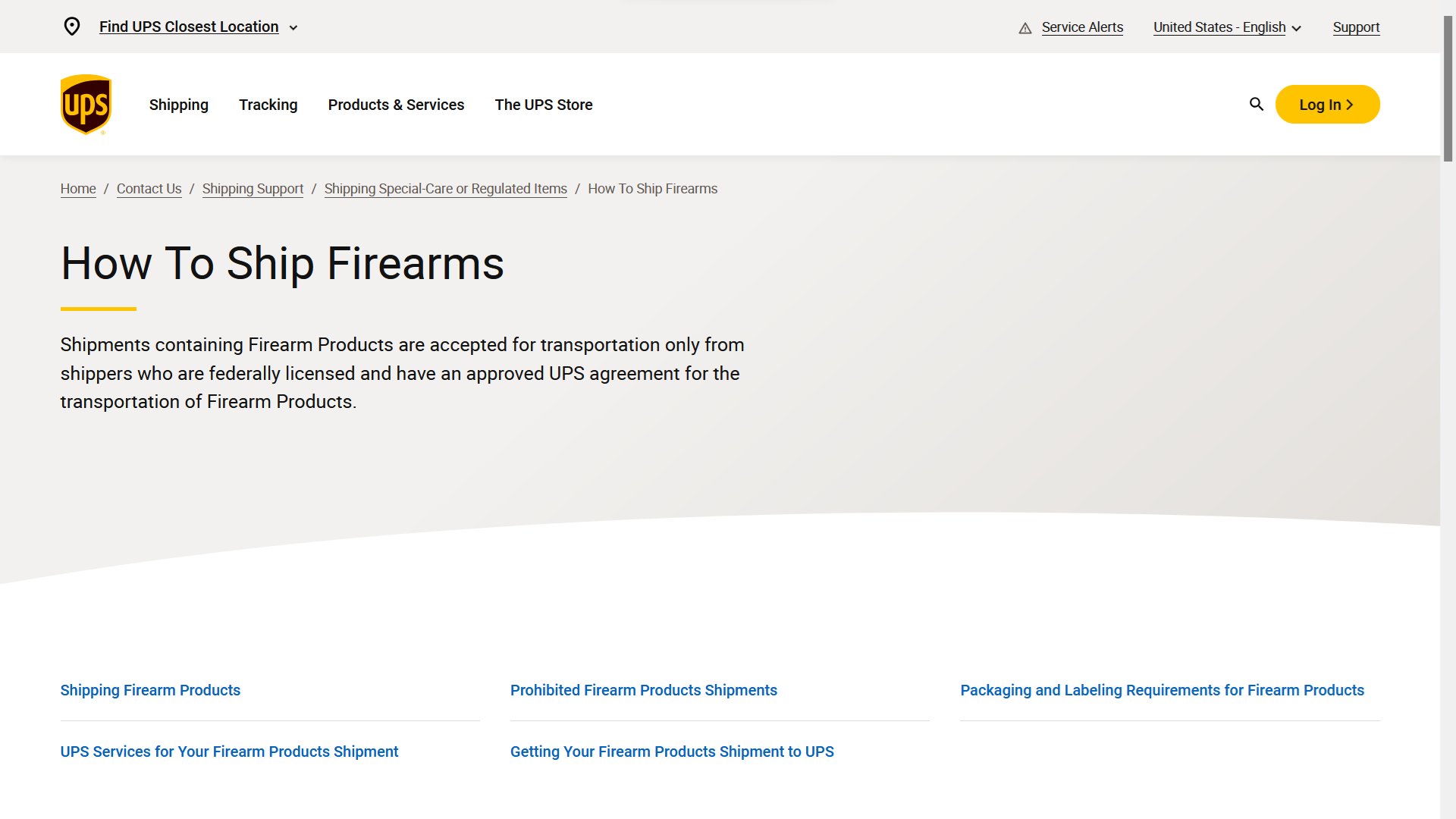The height and width of the screenshot is (819, 1456).
Task: Go to Home breadcrumb
Action: tap(78, 189)
